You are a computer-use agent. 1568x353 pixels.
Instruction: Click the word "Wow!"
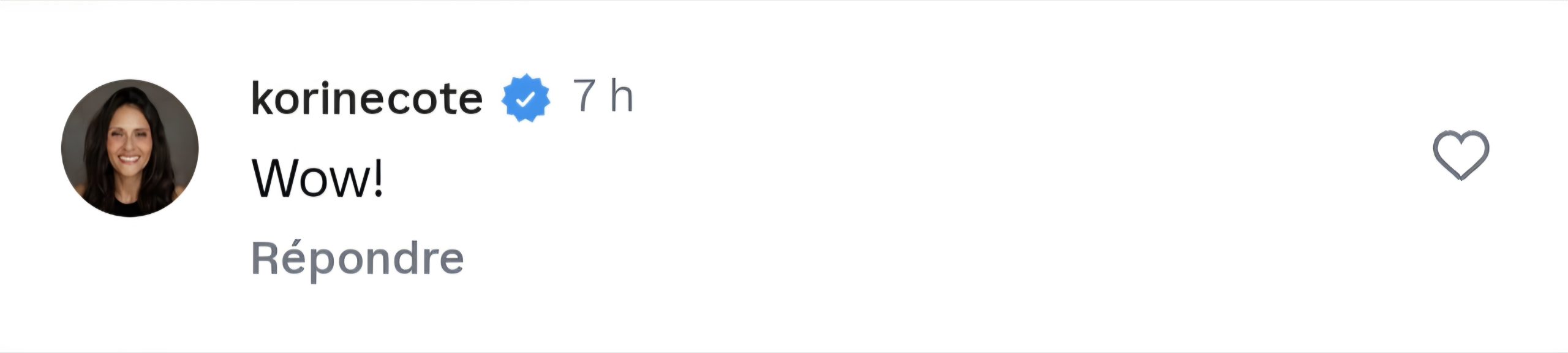pos(317,178)
